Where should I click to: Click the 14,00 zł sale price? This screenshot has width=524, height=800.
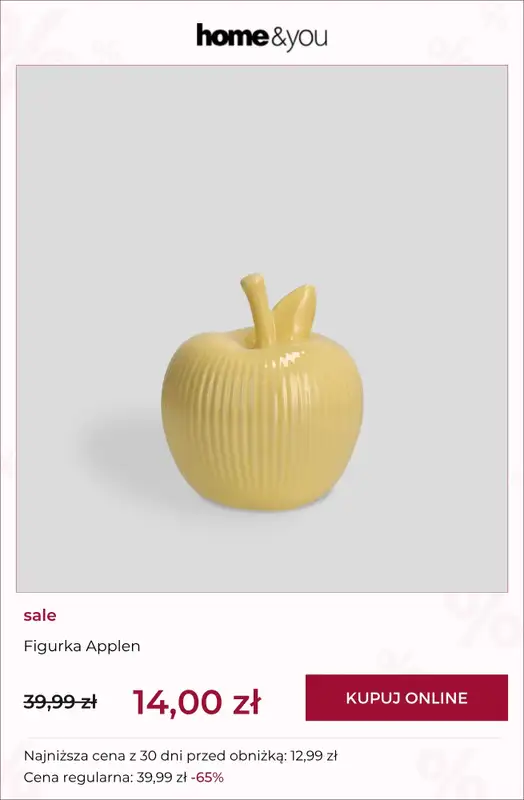[197, 702]
